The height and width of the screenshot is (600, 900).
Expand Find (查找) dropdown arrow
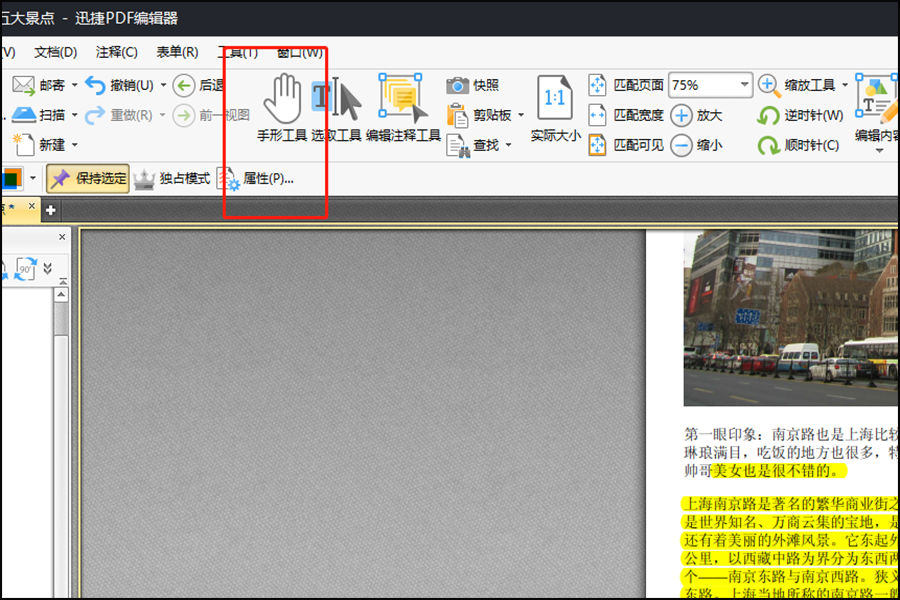[508, 145]
